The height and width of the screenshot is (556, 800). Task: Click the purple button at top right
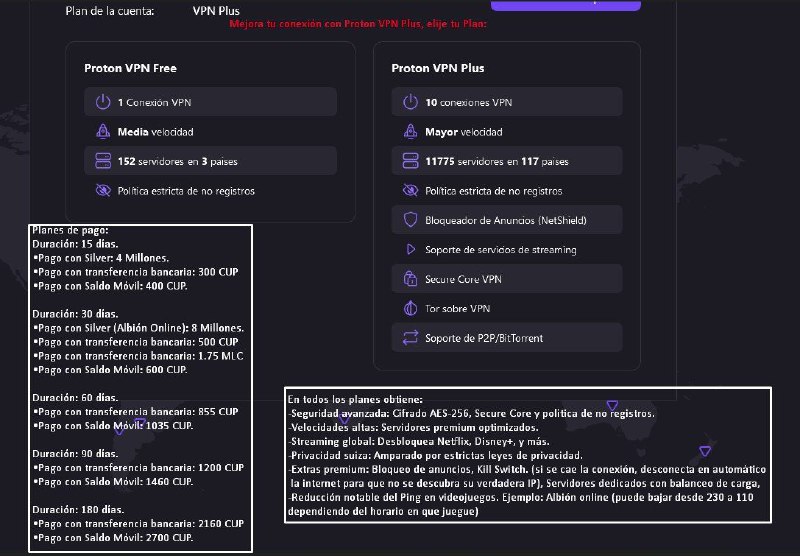tap(566, 5)
